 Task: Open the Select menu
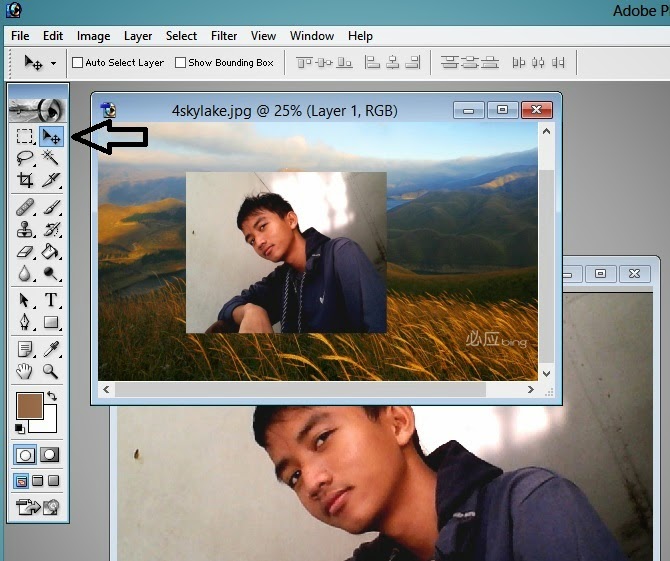182,36
